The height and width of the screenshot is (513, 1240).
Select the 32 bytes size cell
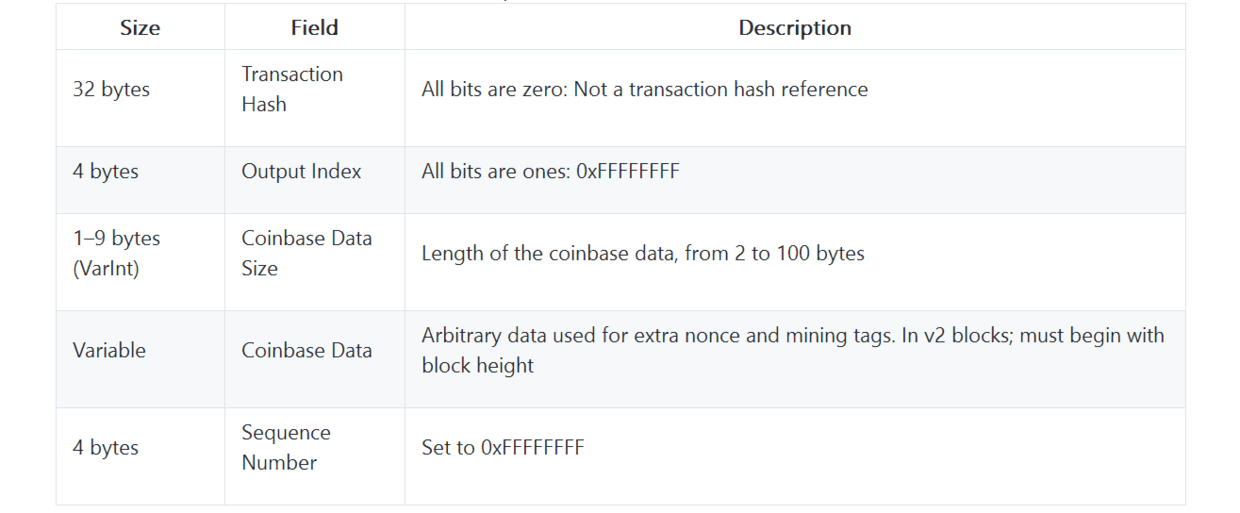[x=111, y=89]
